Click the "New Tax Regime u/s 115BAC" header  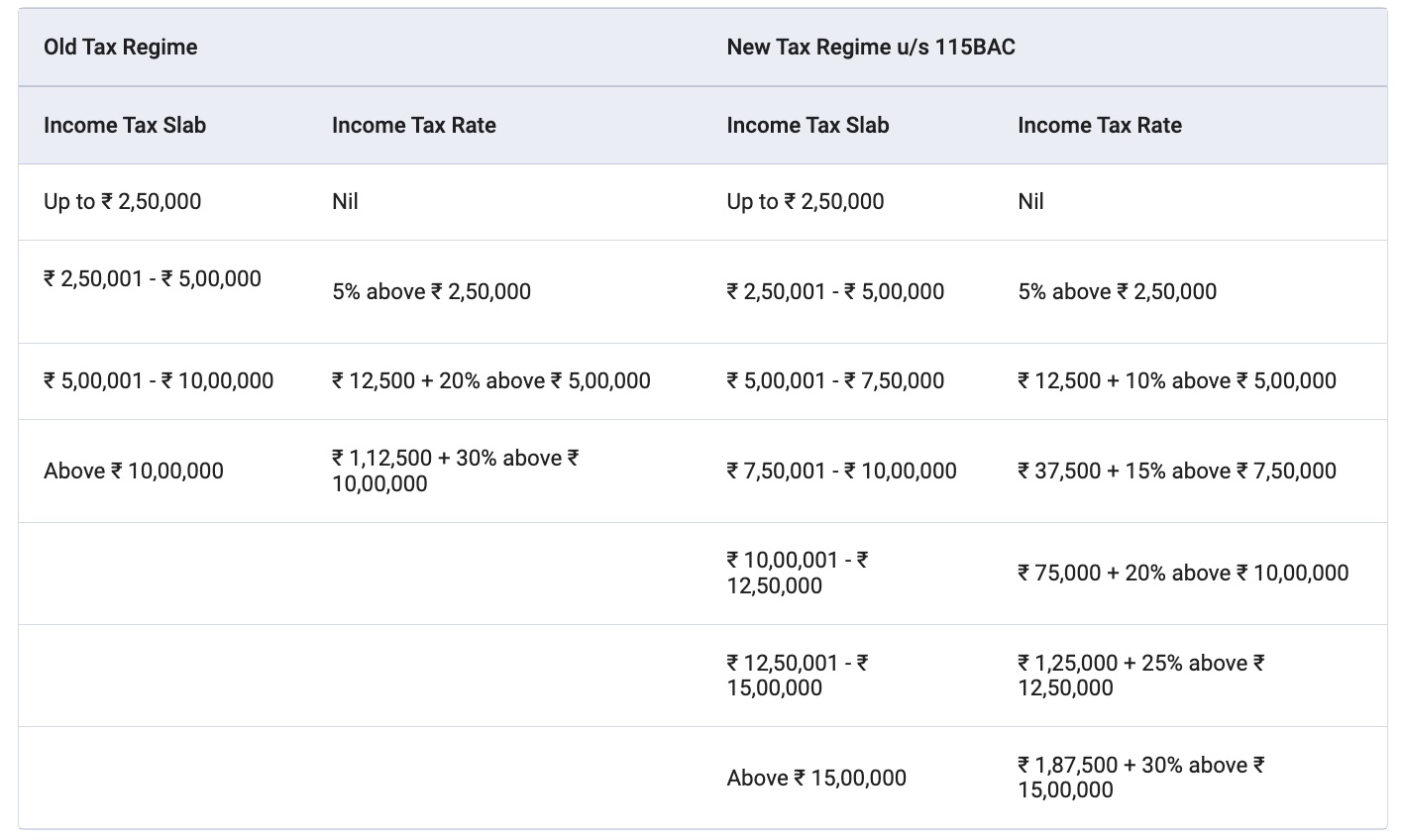coord(871,48)
